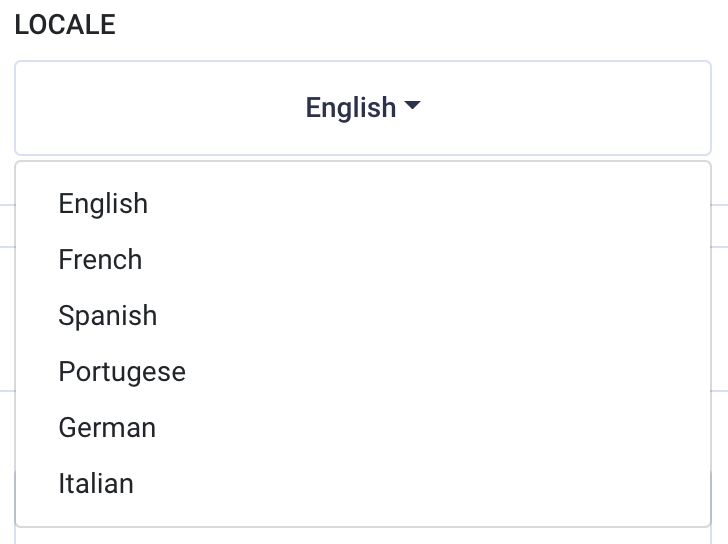Toggle the locale selector showing English
Viewport: 728px width, 544px height.
(362, 108)
